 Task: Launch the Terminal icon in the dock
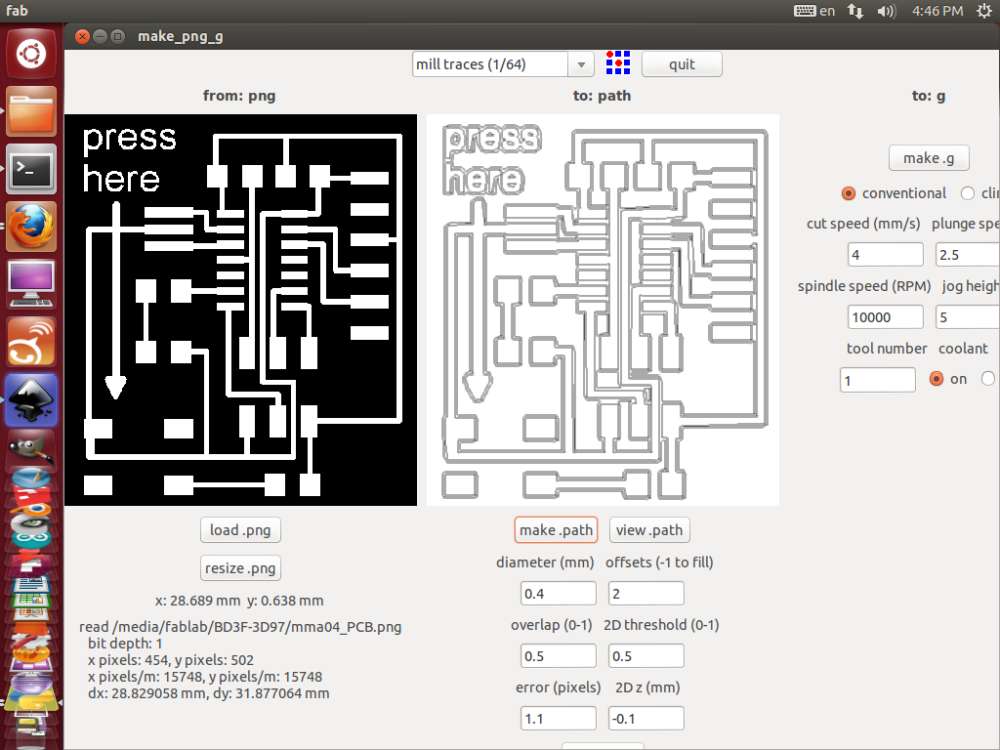31,169
